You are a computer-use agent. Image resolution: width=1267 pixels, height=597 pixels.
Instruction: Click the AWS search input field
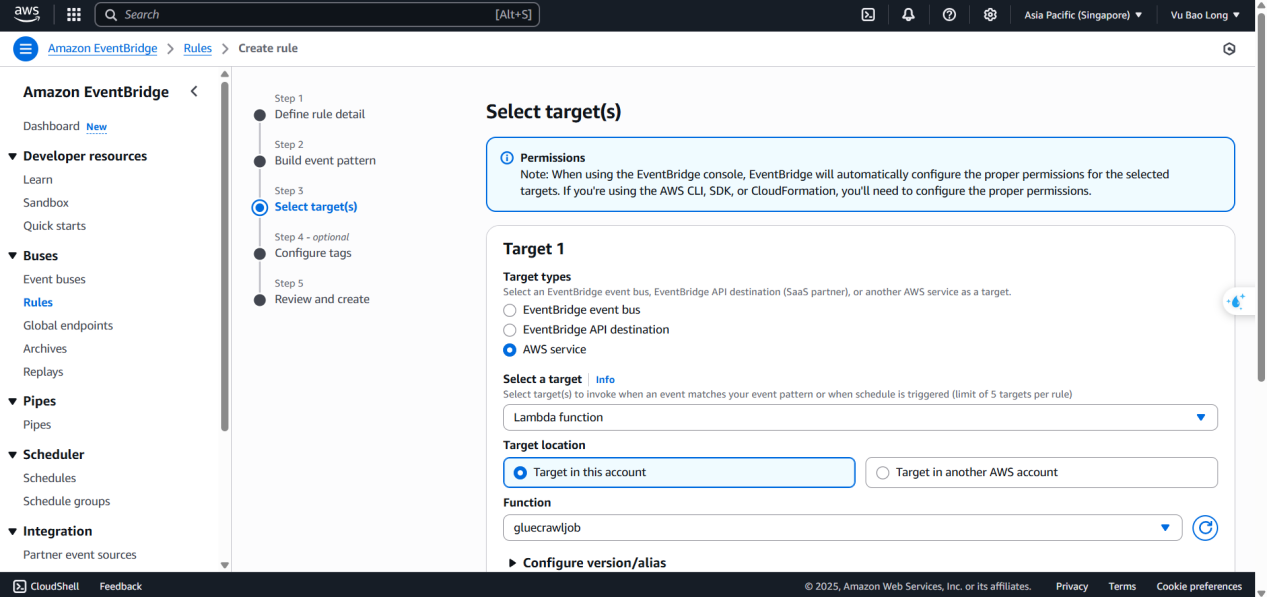tap(317, 15)
